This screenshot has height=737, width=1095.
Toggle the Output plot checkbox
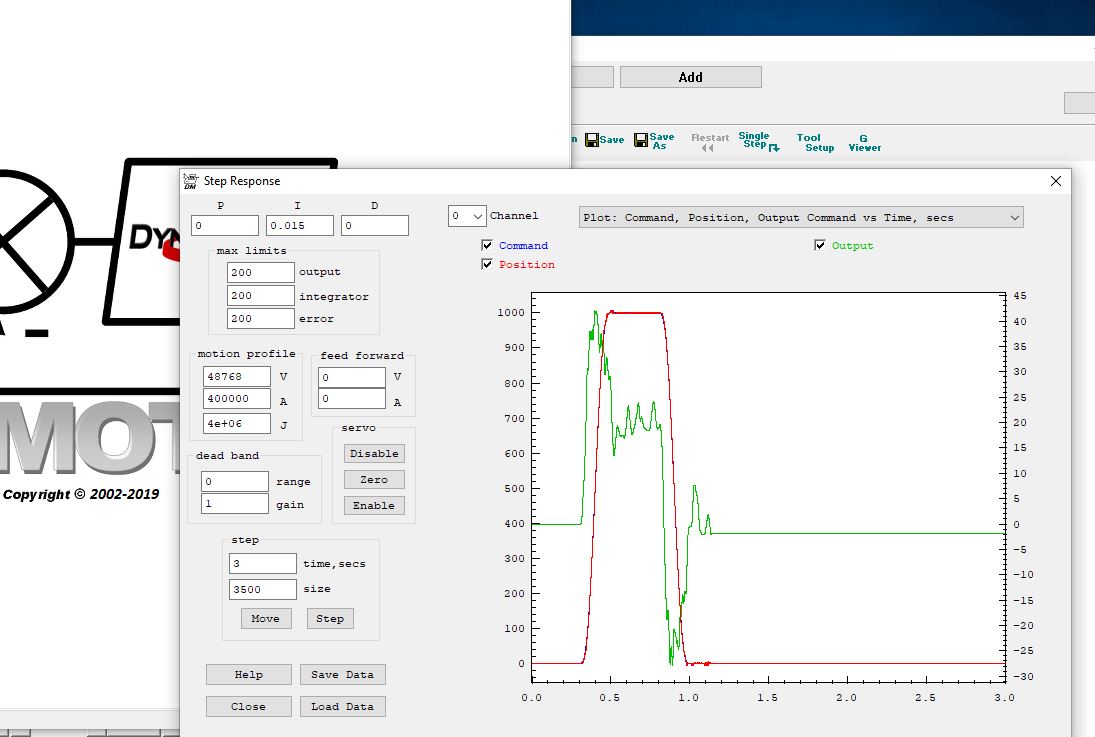click(x=820, y=245)
